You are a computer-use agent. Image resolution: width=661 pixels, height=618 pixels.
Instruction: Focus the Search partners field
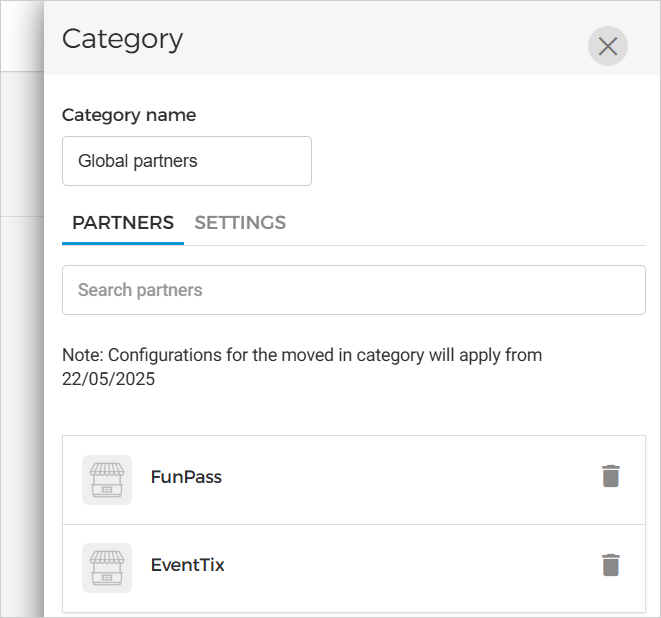point(353,290)
